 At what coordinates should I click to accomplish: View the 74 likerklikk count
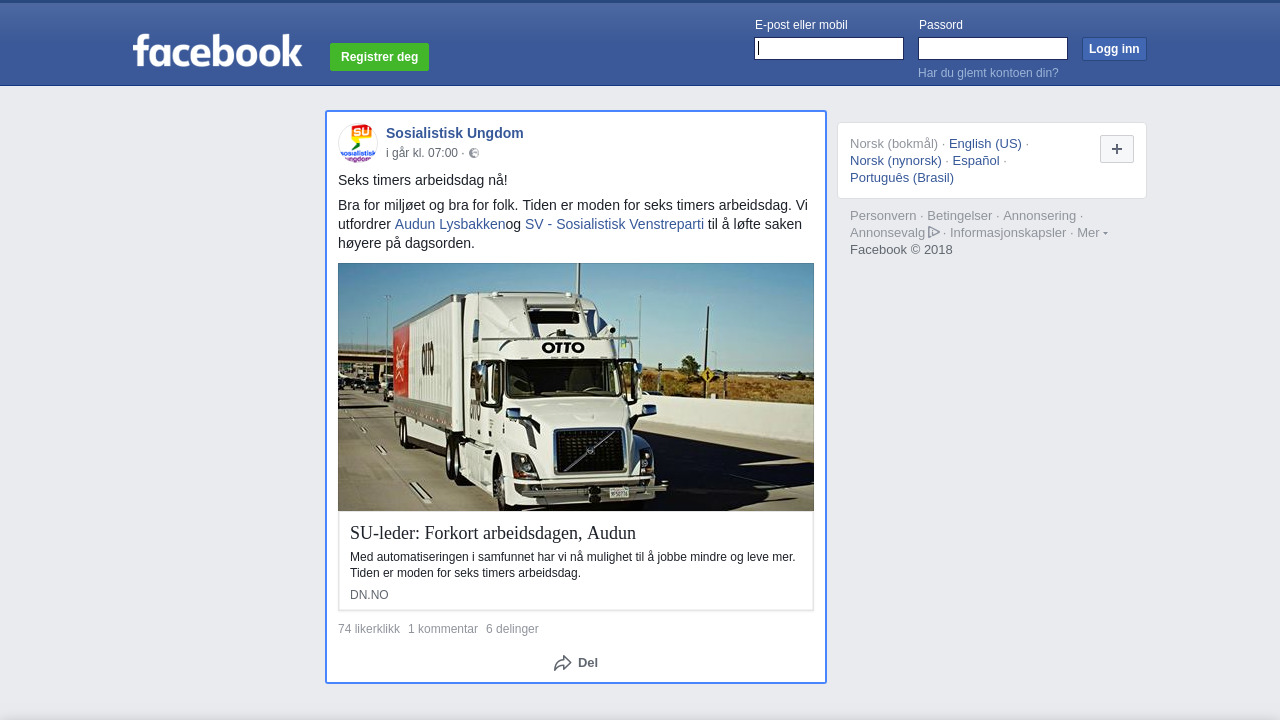pyautogui.click(x=369, y=629)
